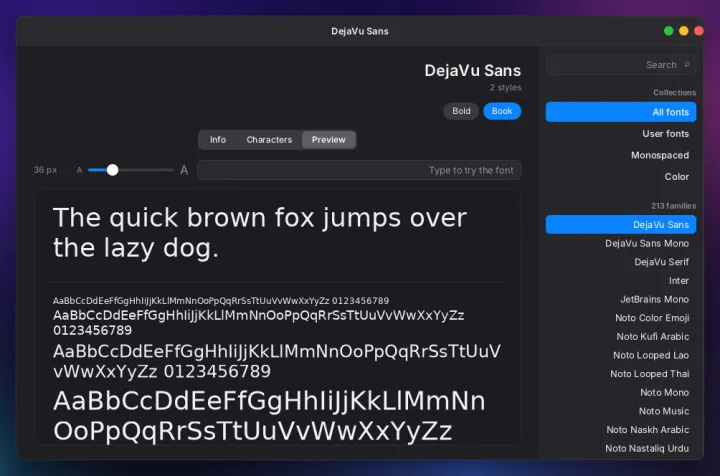Switch to the Characters tab
Screen dimensions: 720x476
(x=269, y=140)
